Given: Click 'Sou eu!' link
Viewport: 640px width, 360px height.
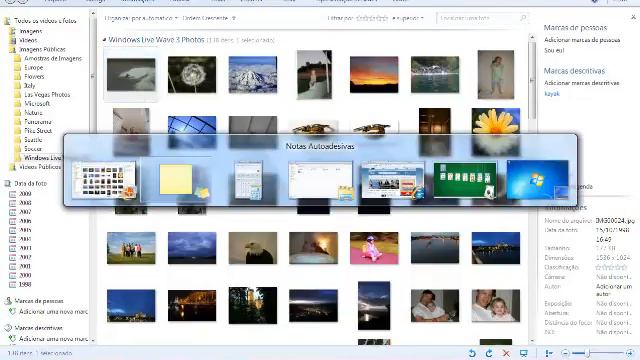Looking at the screenshot, I should [554, 51].
